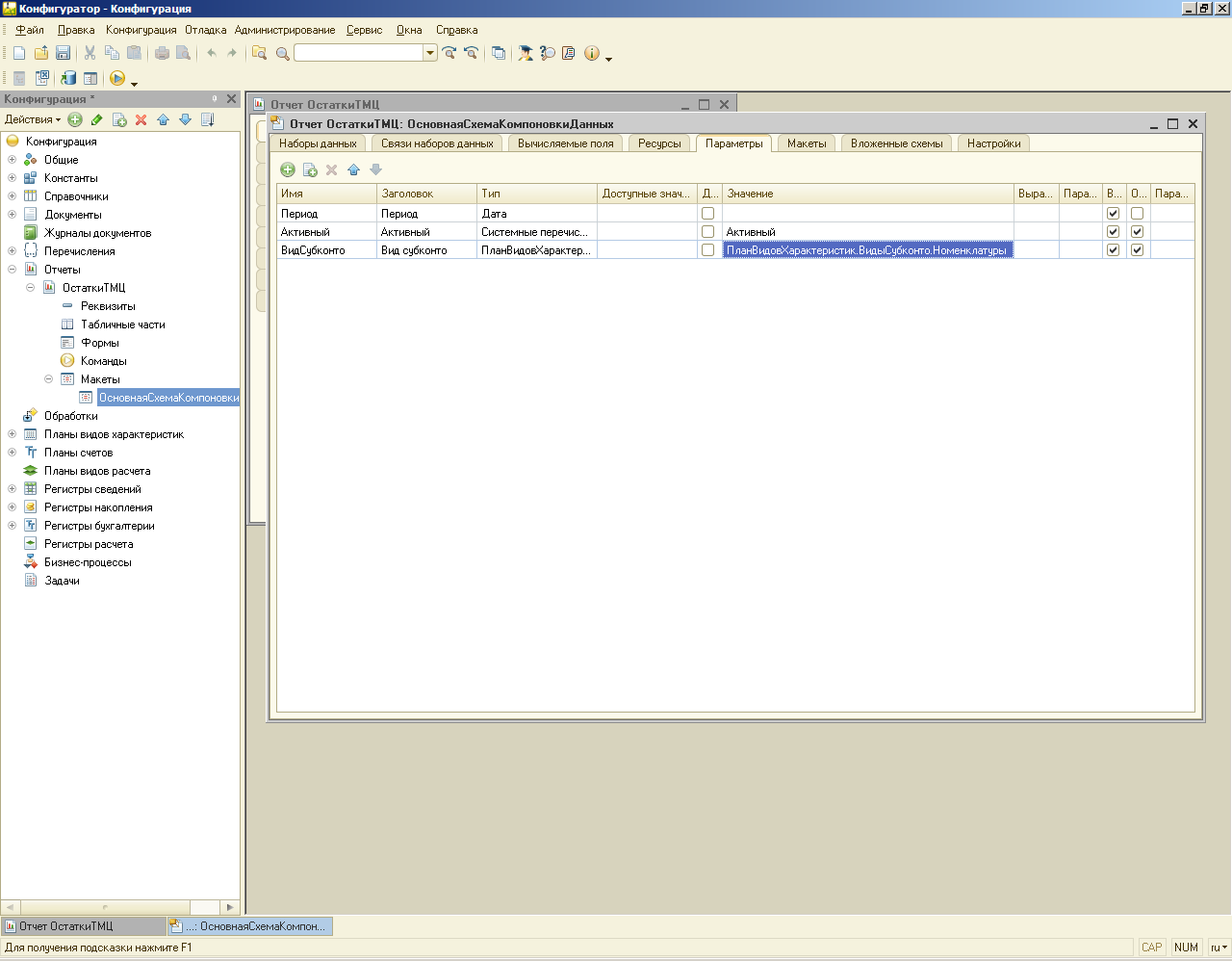
Task: Expand the Справочники tree node
Action: click(12, 196)
